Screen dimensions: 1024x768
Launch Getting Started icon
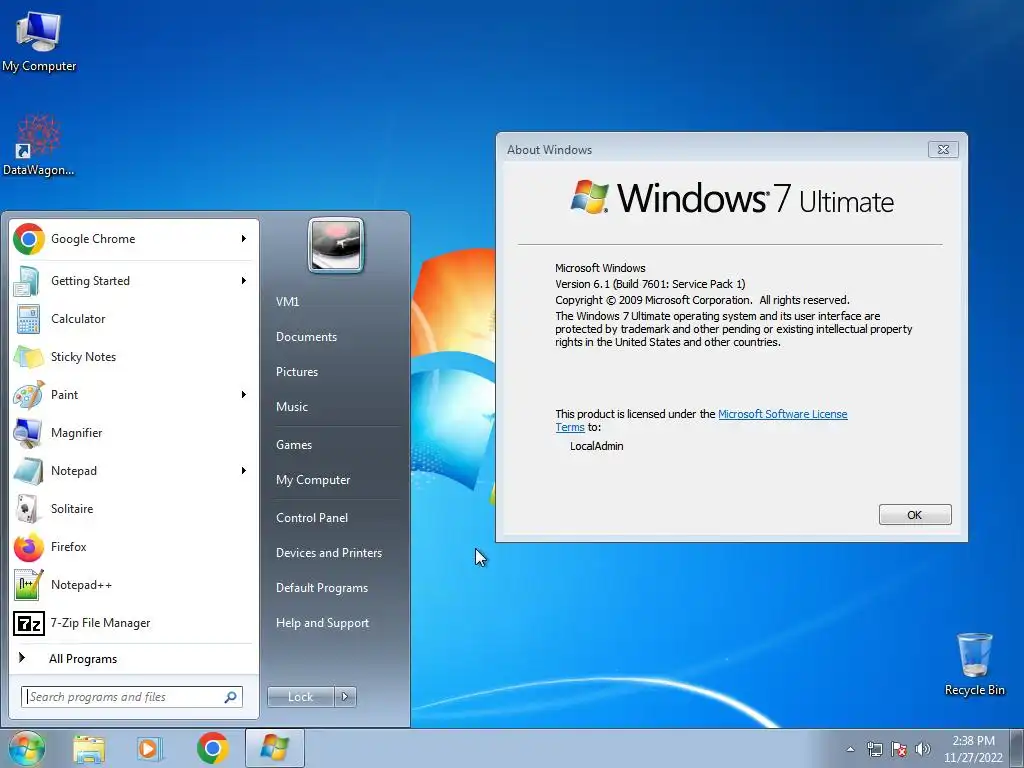click(x=28, y=281)
